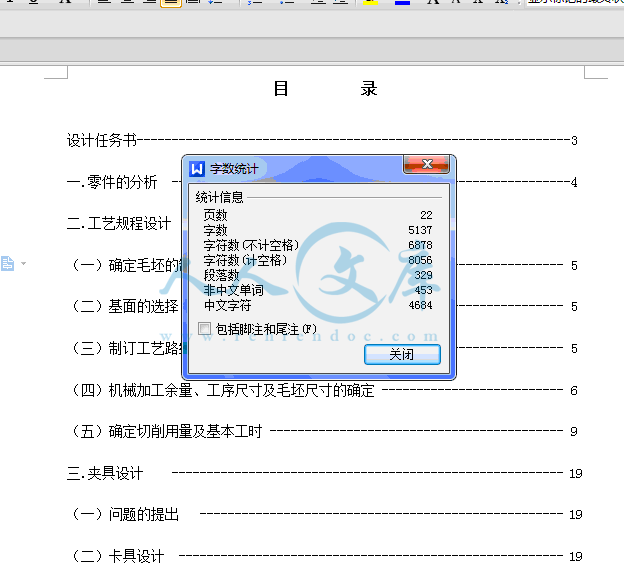
Task: Click page number 6 of the (四) entry
Action: (574, 391)
